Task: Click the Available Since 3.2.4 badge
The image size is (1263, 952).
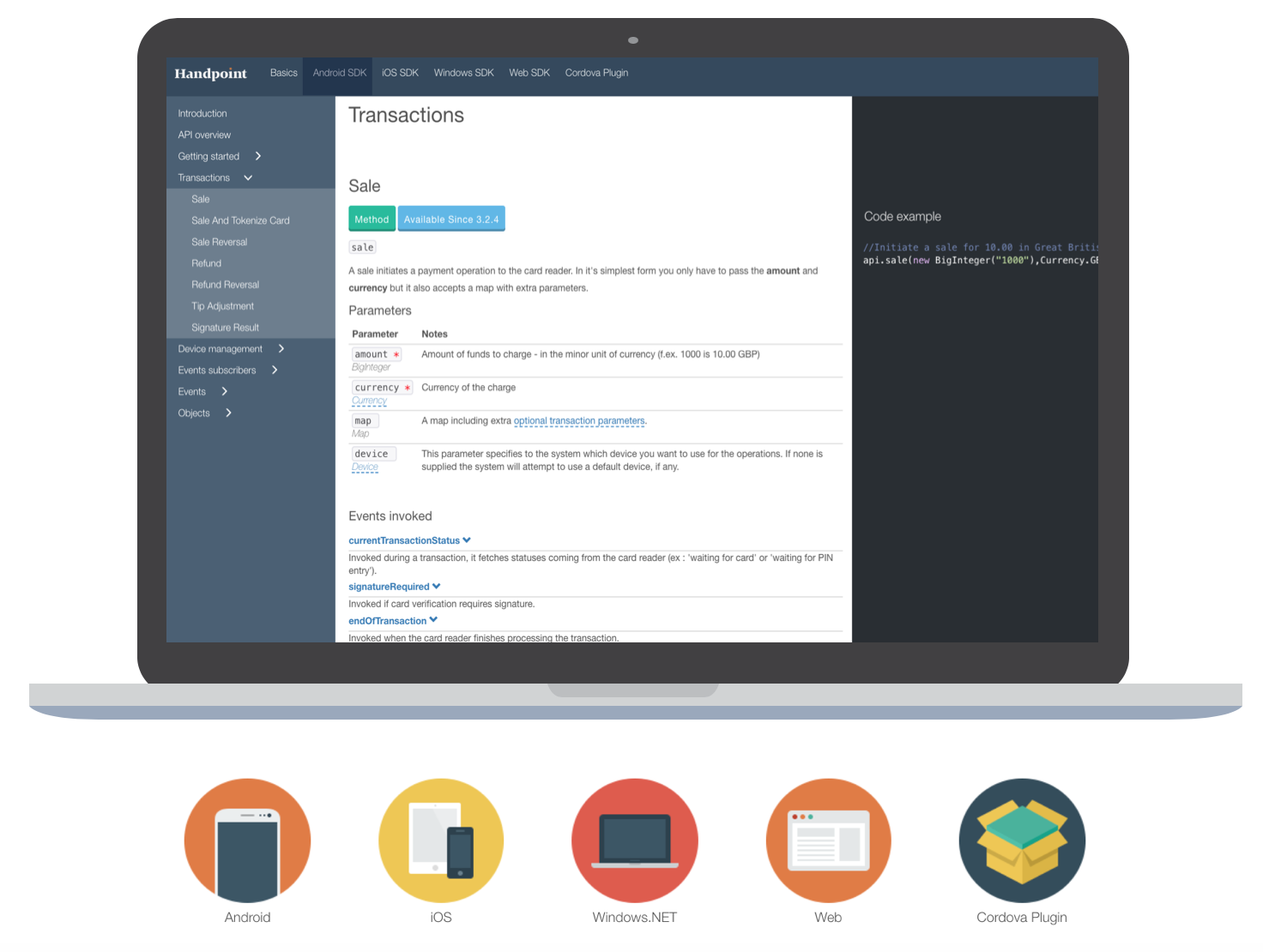Action: click(451, 220)
